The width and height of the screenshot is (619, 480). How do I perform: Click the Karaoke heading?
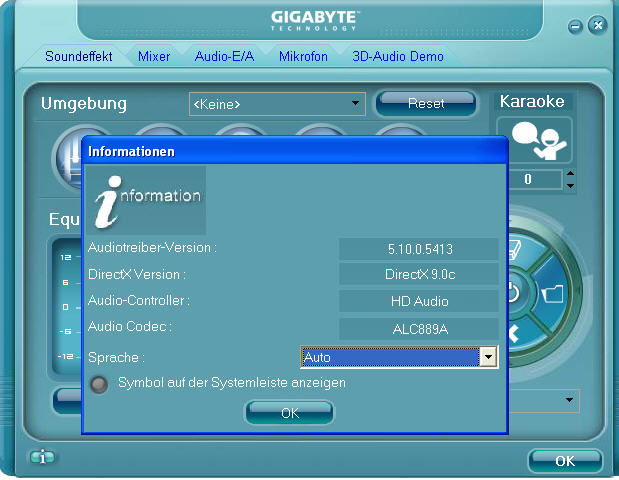pos(532,101)
